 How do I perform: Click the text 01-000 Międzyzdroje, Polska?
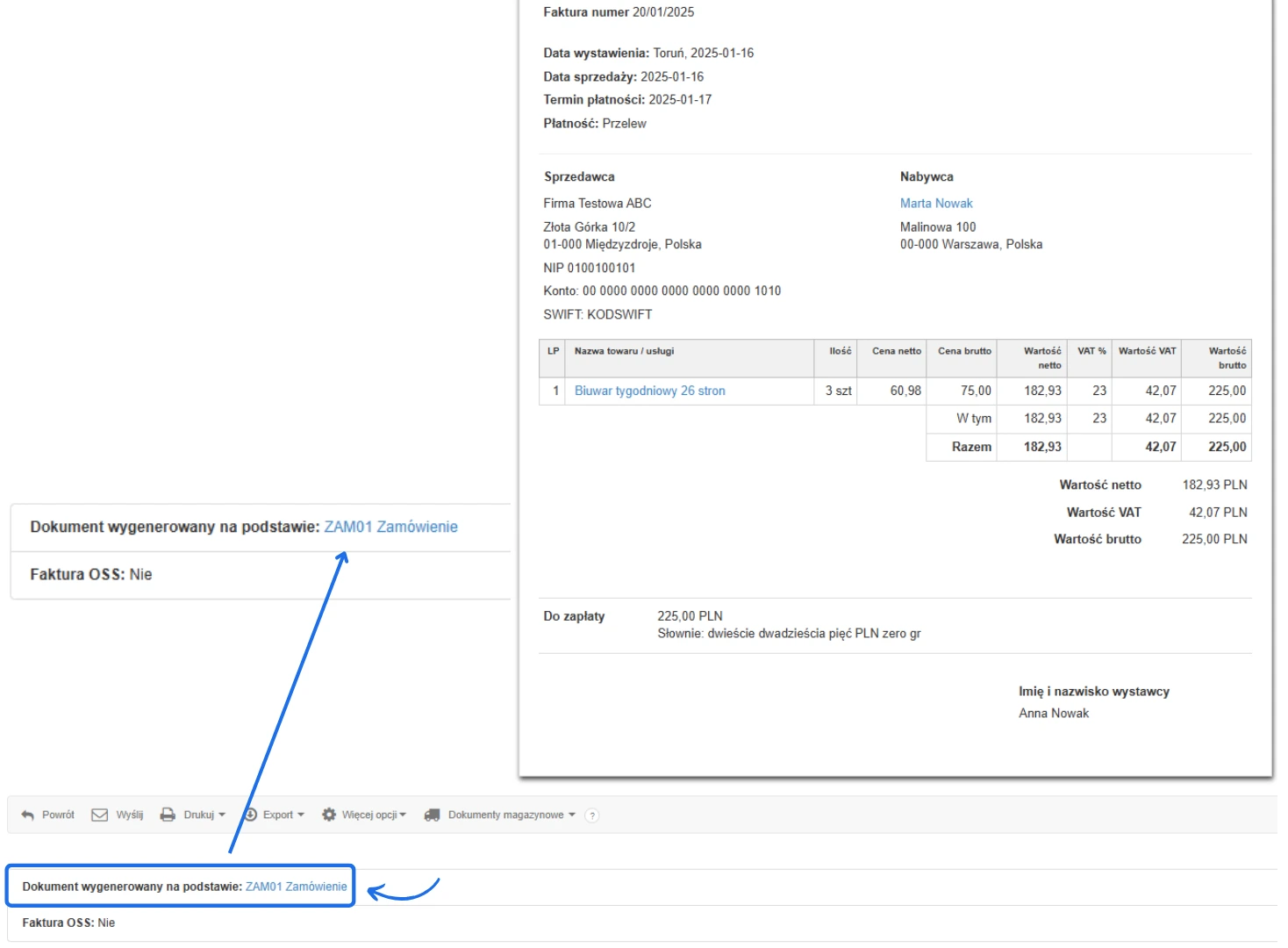tap(622, 244)
